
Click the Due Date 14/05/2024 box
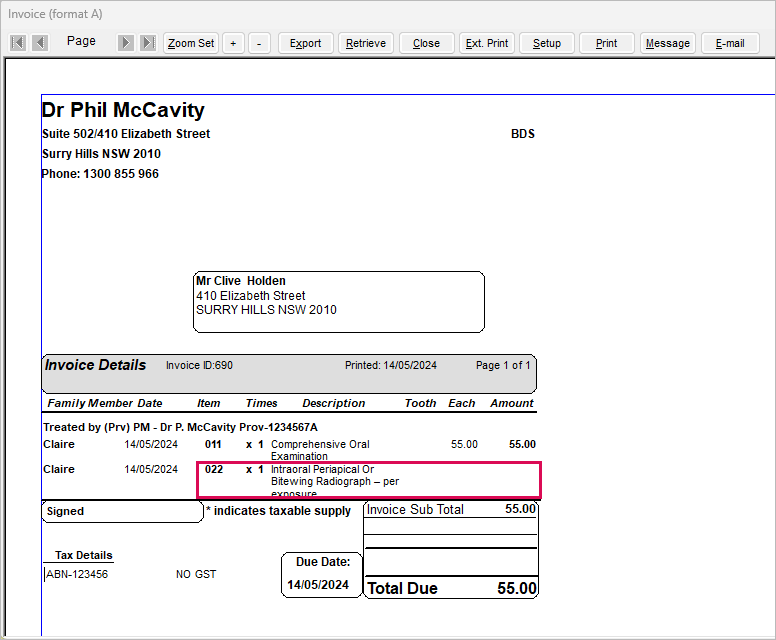[322, 575]
